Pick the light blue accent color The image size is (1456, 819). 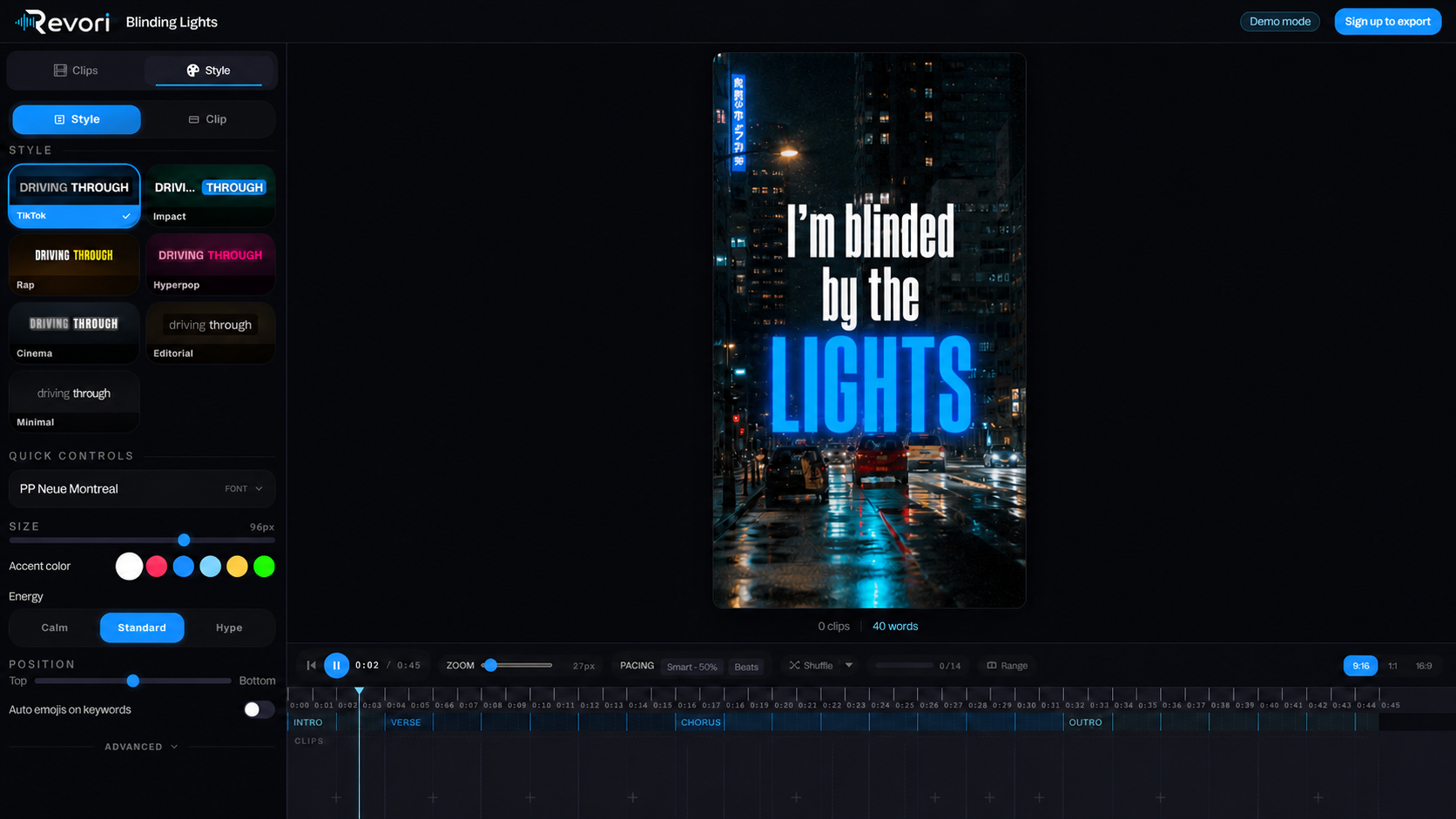coord(211,567)
